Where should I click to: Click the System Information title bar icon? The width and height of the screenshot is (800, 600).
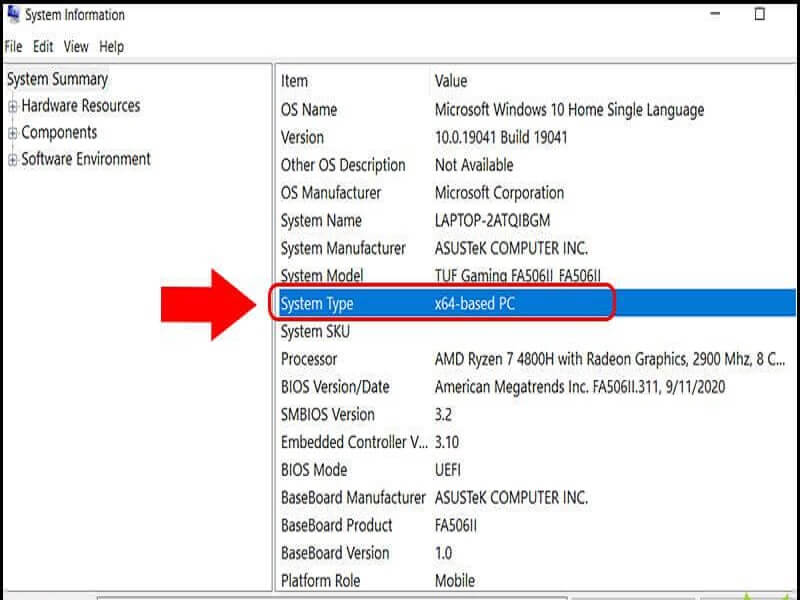(14, 15)
